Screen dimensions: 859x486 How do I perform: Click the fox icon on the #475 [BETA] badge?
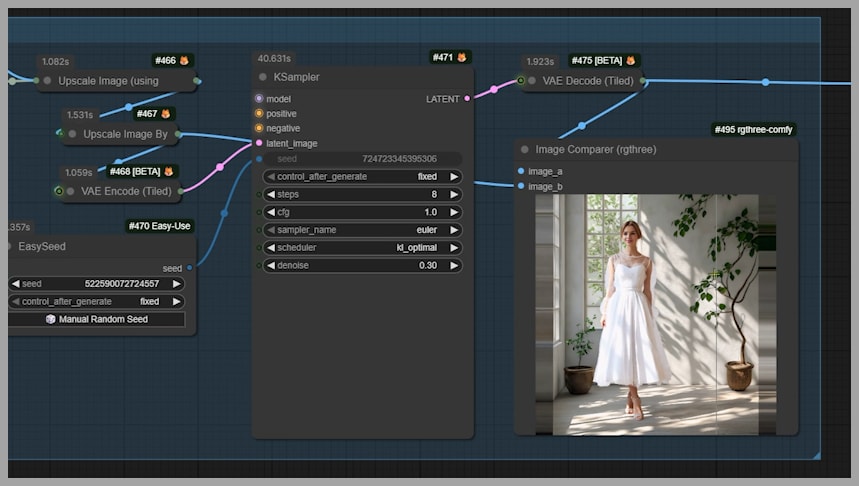[x=630, y=61]
